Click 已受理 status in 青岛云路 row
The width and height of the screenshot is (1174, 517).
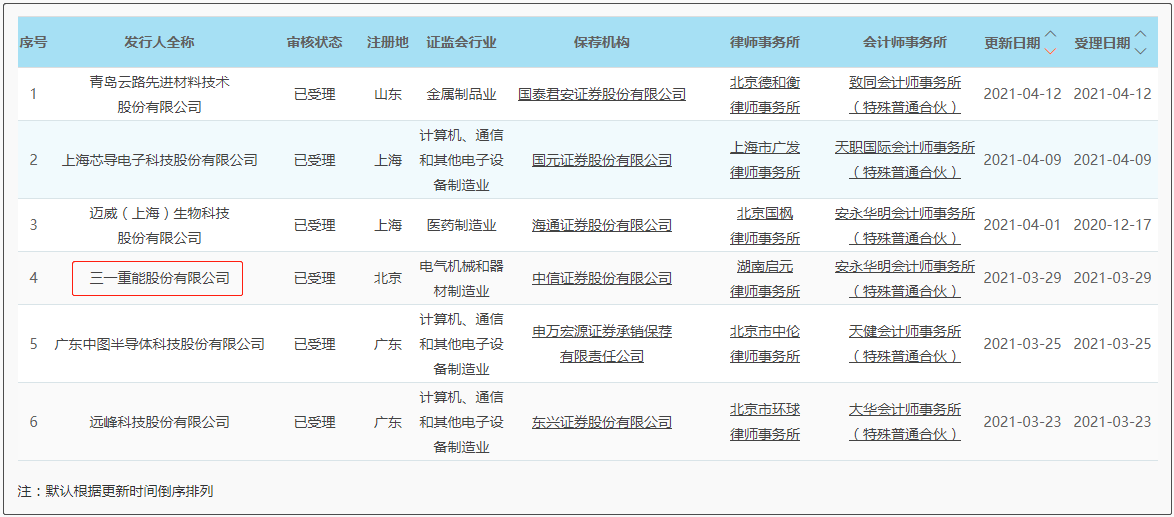pos(314,94)
